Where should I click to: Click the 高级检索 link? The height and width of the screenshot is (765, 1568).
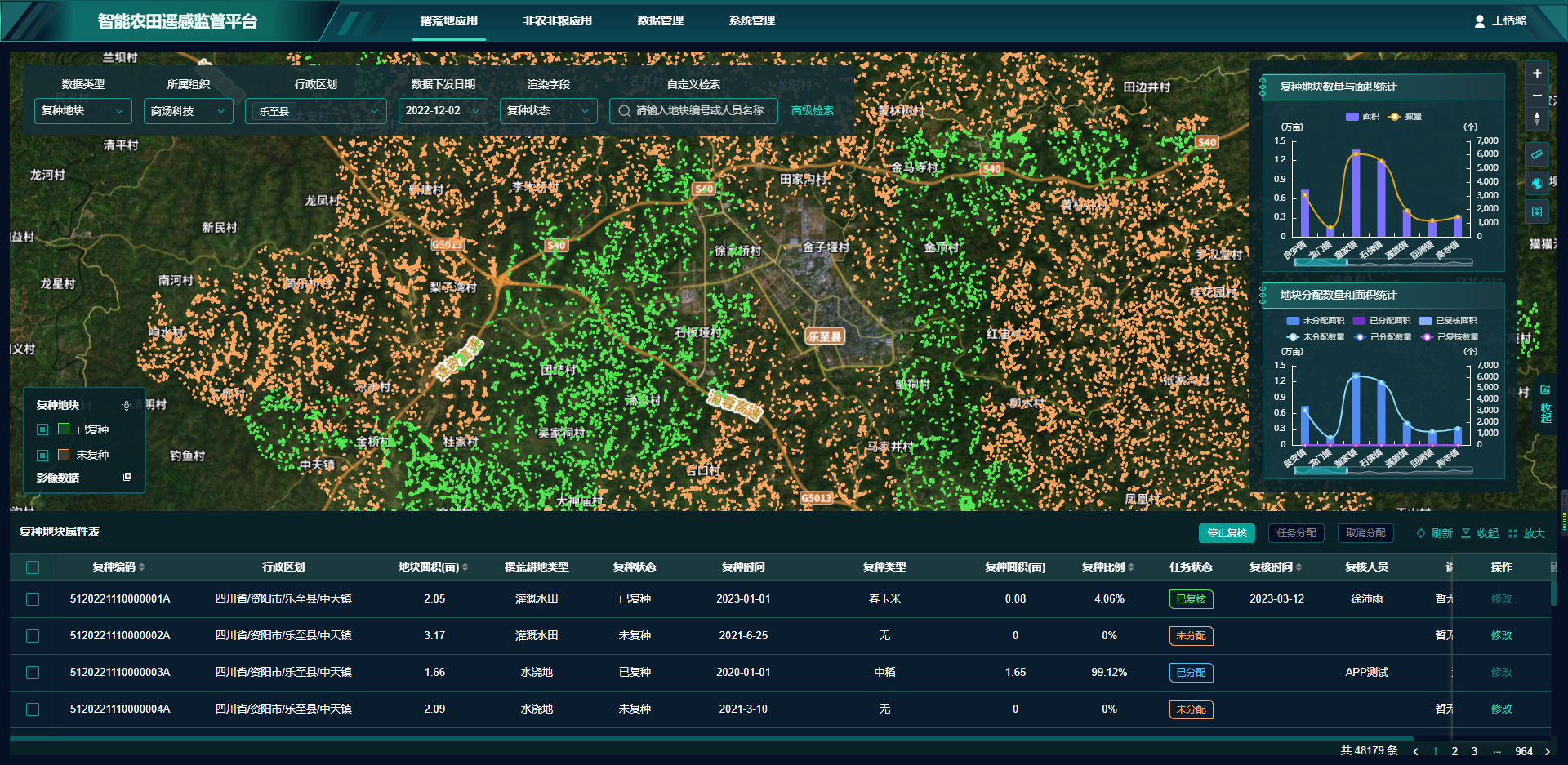coord(812,111)
